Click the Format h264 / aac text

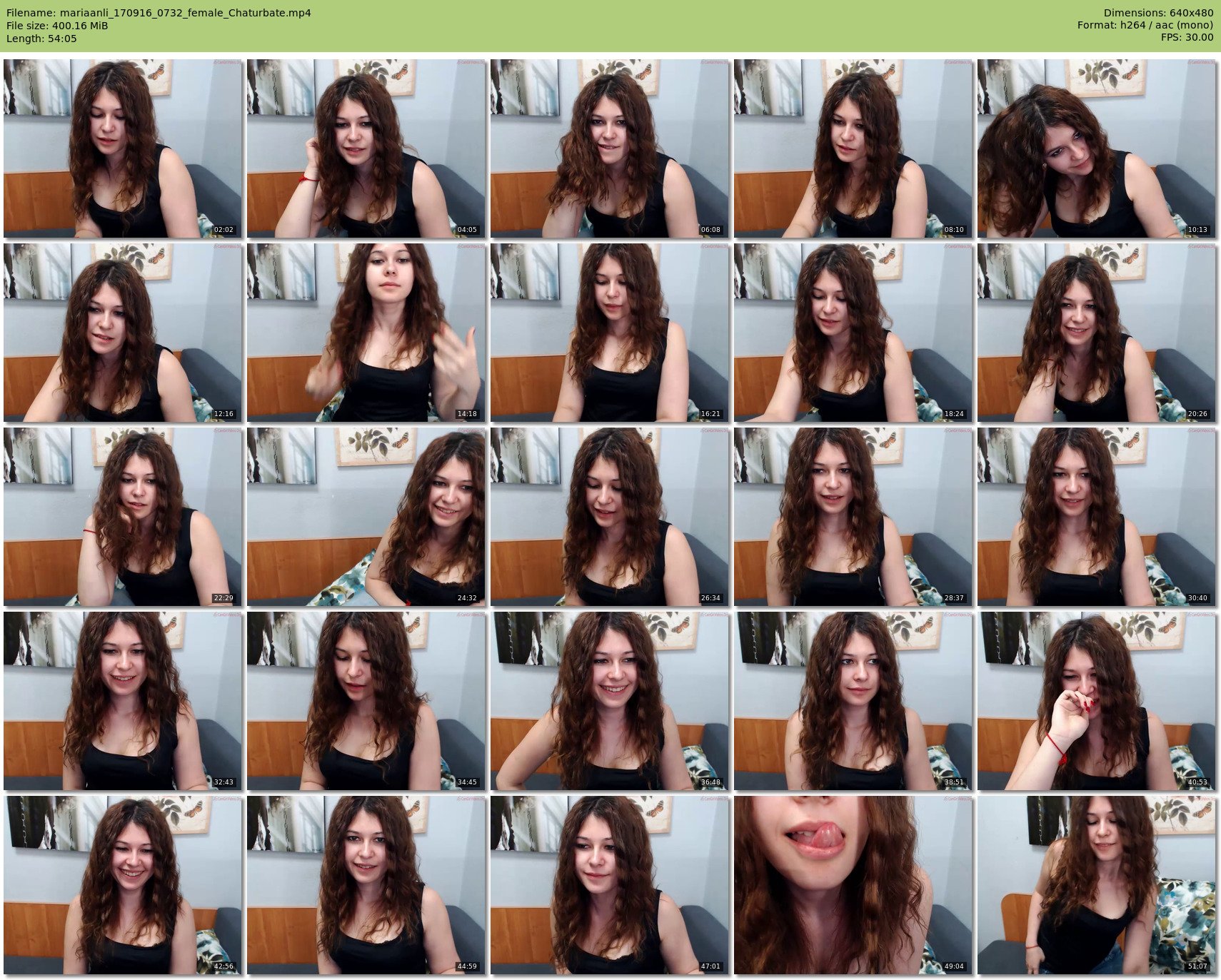(x=1145, y=26)
